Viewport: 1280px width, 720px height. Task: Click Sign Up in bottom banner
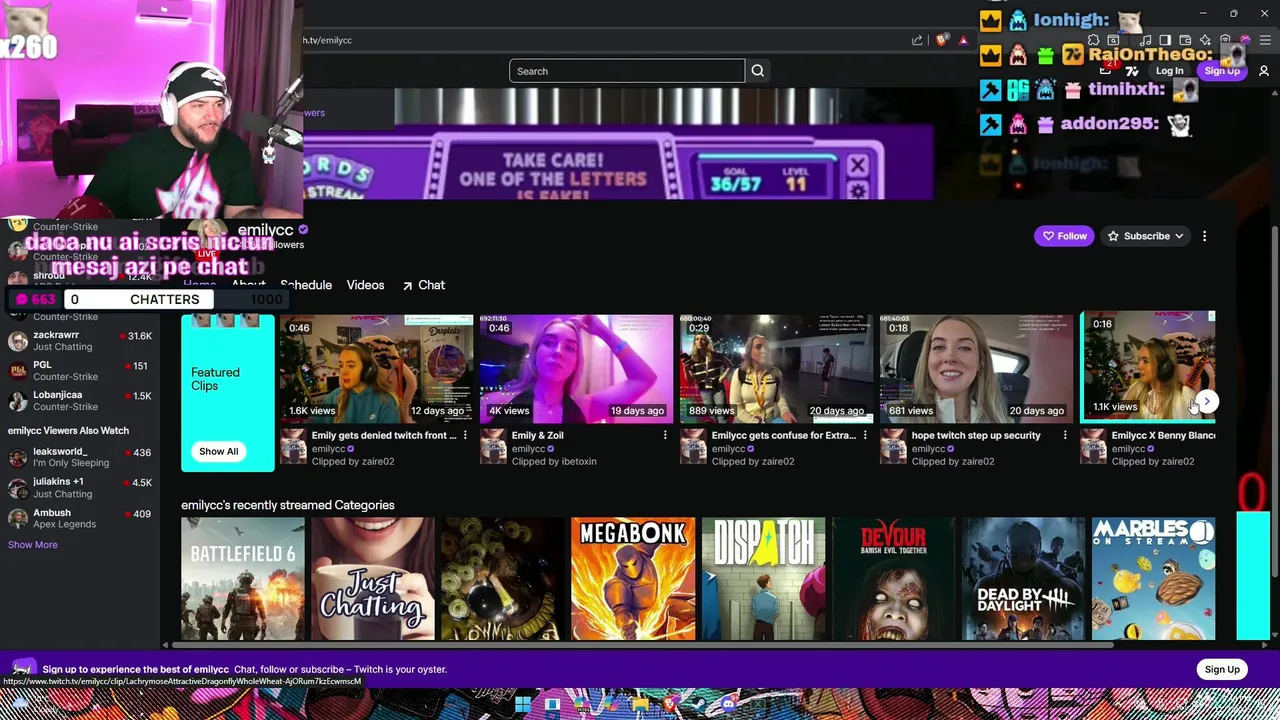pyautogui.click(x=1222, y=669)
